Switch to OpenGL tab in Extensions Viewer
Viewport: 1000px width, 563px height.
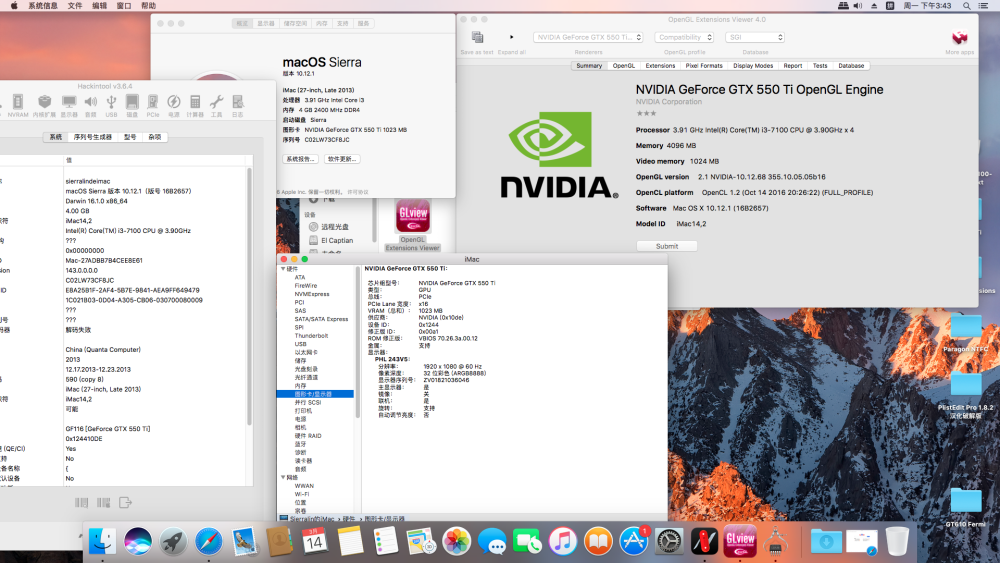coord(624,66)
